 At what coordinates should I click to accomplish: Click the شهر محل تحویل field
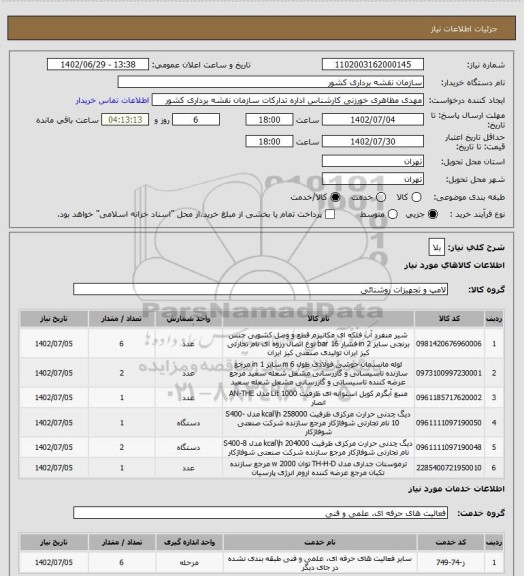pyautogui.click(x=373, y=179)
